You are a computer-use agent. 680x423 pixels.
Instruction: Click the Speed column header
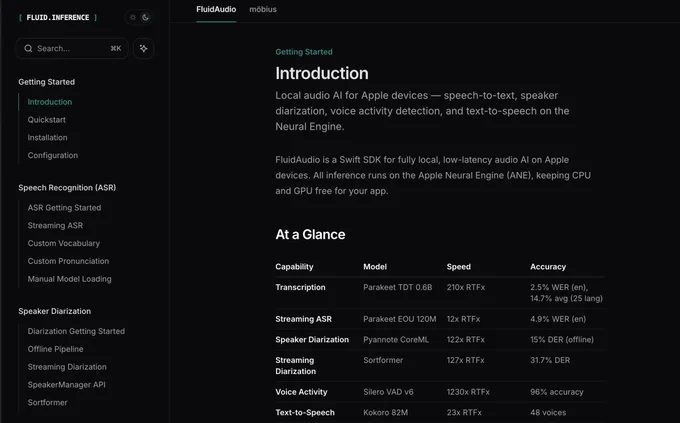click(459, 267)
